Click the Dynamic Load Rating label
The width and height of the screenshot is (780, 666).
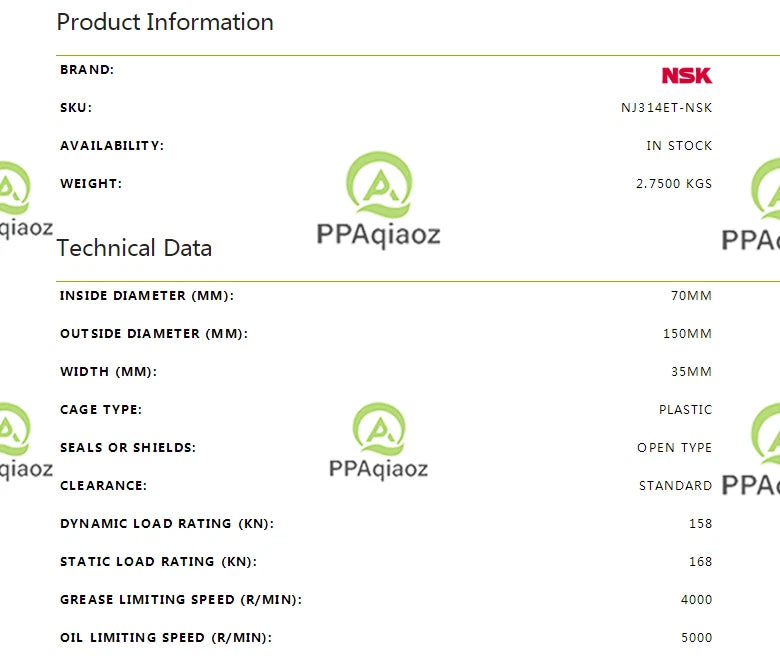pyautogui.click(x=167, y=524)
